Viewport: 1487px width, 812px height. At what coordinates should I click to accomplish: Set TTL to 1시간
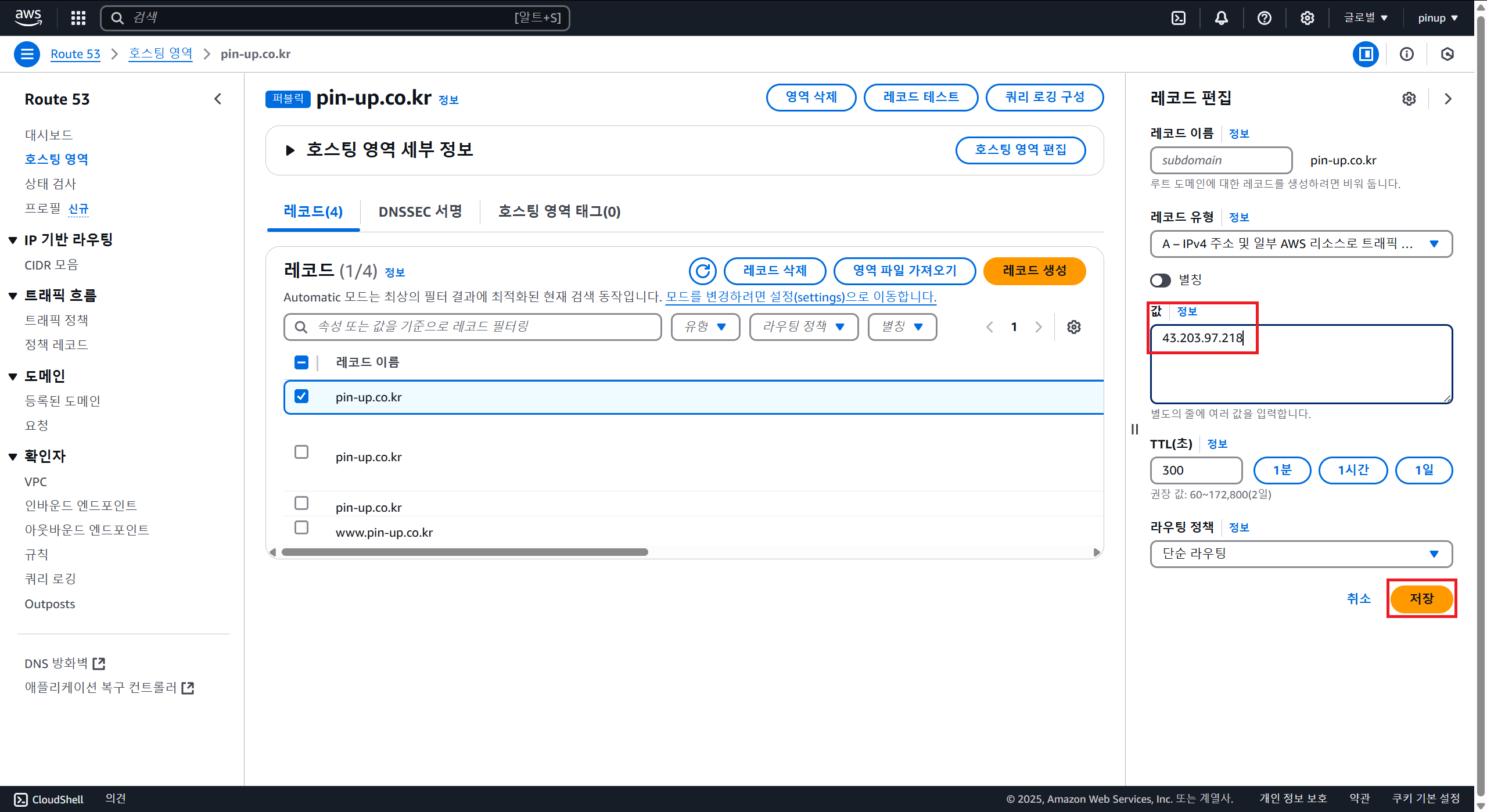(1353, 470)
